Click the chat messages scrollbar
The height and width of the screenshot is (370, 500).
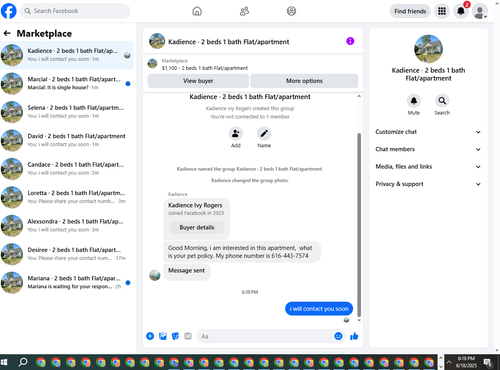pos(359,225)
